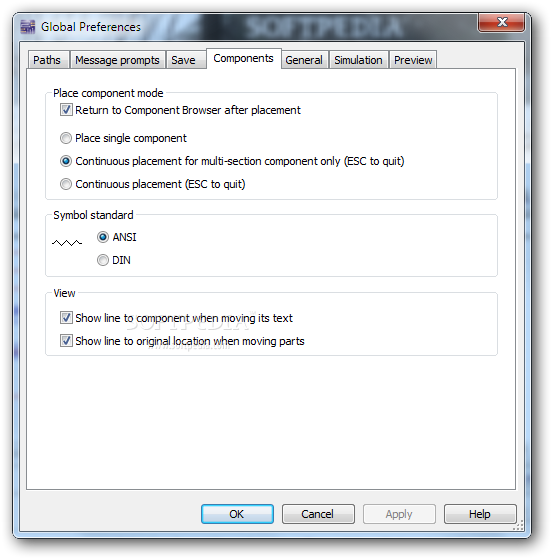This screenshot has height=559, width=552.
Task: Confirm settings with the OK button
Action: (237, 514)
